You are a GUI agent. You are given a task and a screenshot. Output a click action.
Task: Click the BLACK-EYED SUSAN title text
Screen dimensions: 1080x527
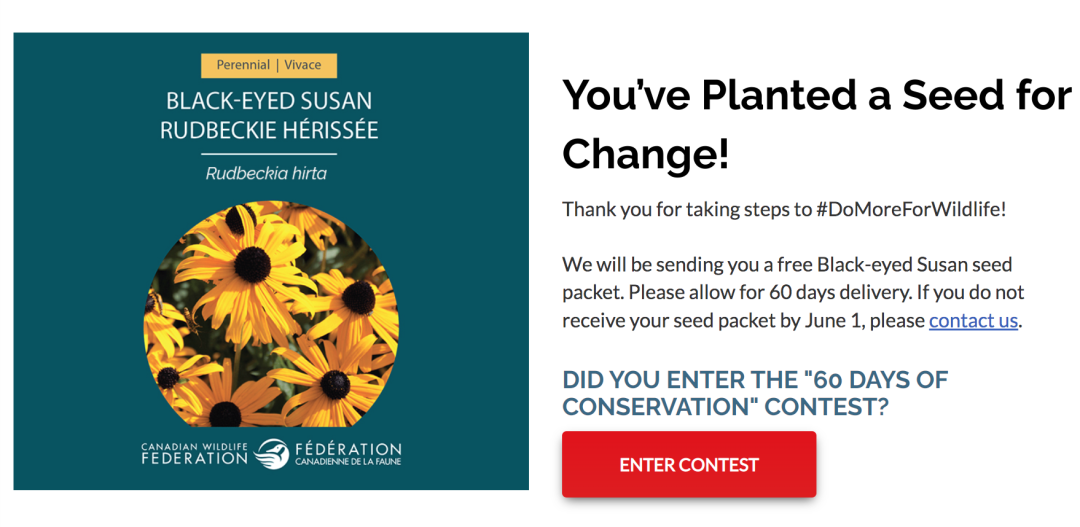coord(269,102)
